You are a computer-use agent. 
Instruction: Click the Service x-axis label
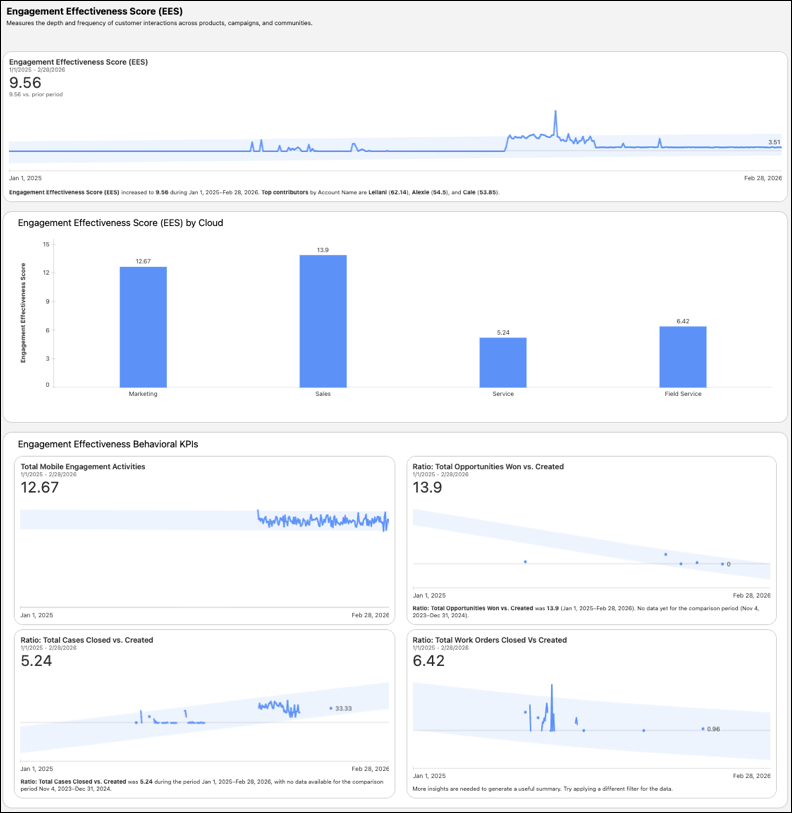click(x=503, y=394)
